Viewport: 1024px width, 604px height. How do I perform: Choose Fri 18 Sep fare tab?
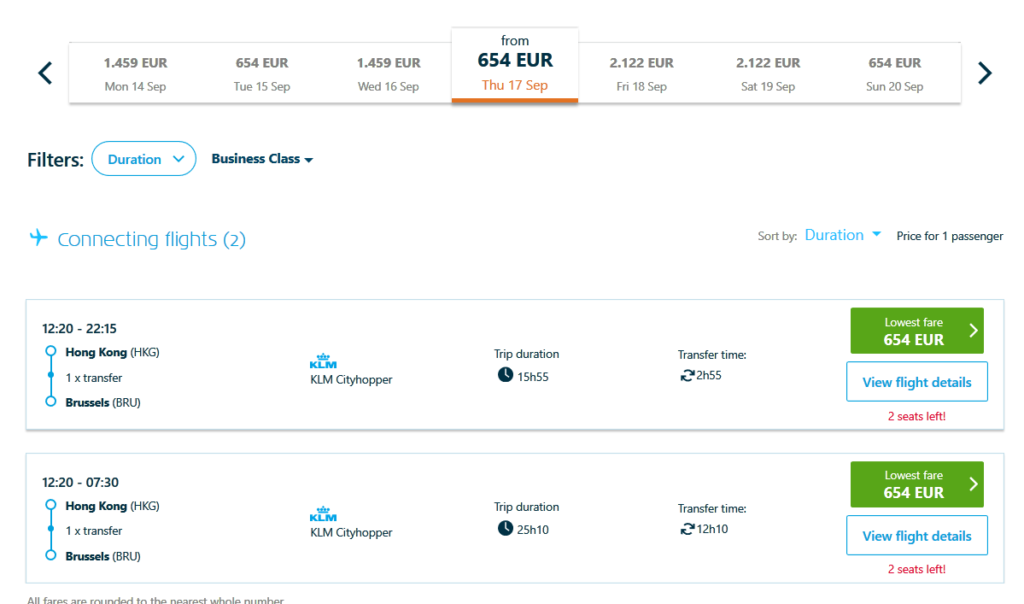point(641,73)
